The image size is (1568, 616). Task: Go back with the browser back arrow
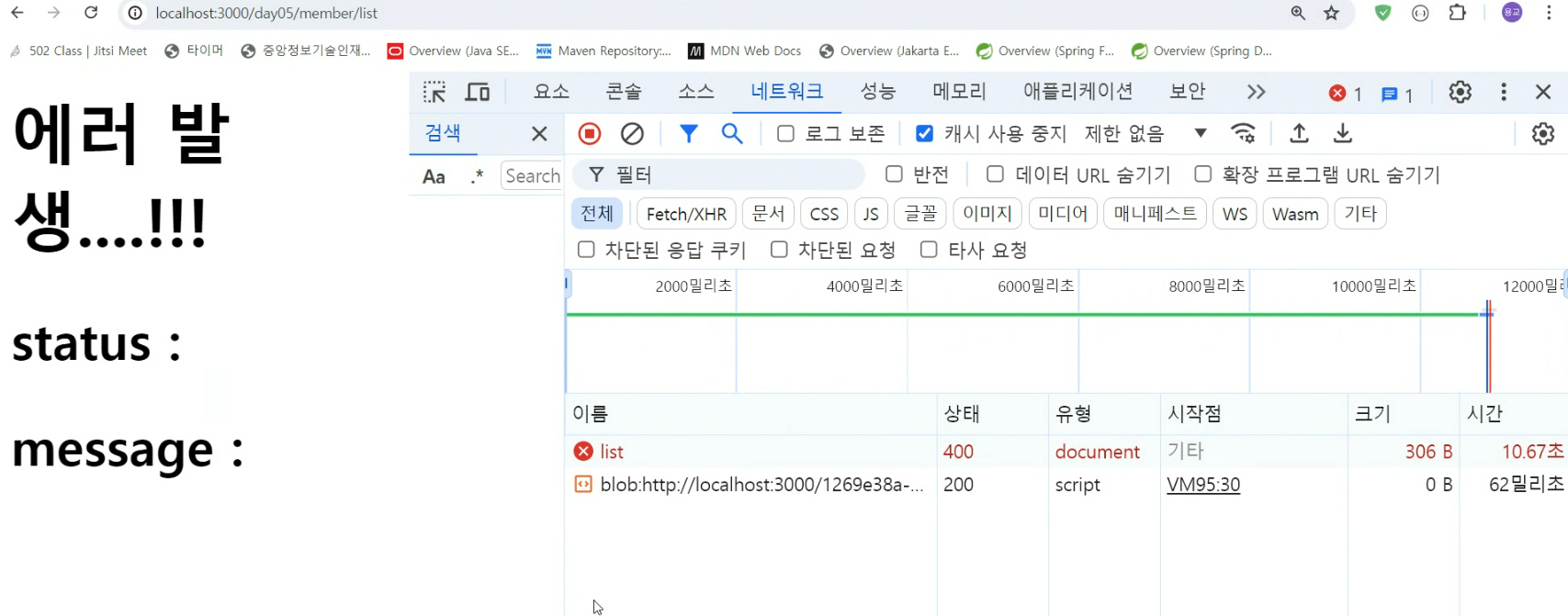(17, 13)
